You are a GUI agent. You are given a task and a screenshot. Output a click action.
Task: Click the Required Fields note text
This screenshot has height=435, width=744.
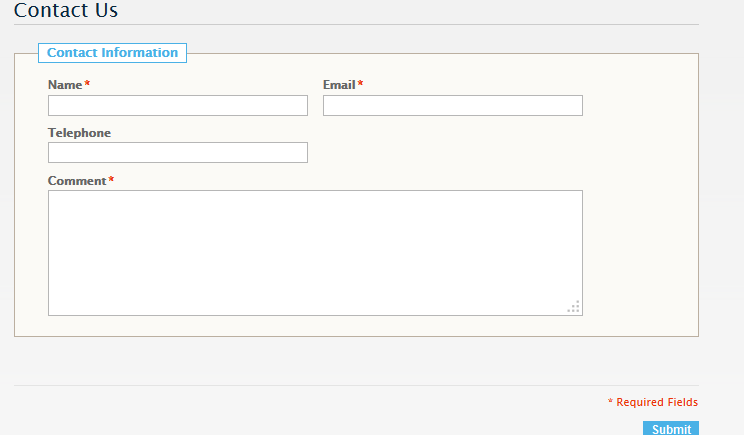pos(657,402)
